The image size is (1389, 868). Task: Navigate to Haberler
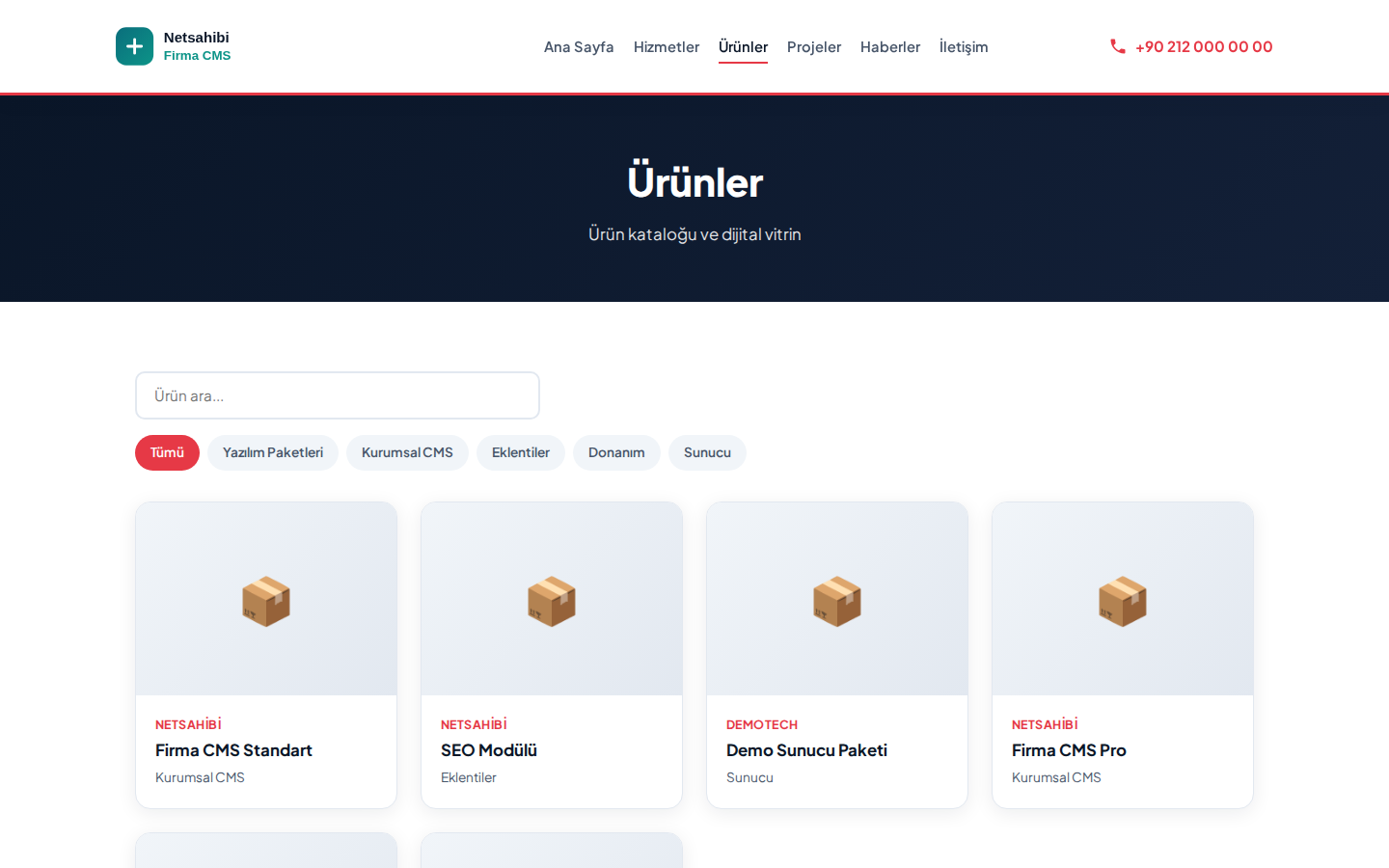coord(890,46)
